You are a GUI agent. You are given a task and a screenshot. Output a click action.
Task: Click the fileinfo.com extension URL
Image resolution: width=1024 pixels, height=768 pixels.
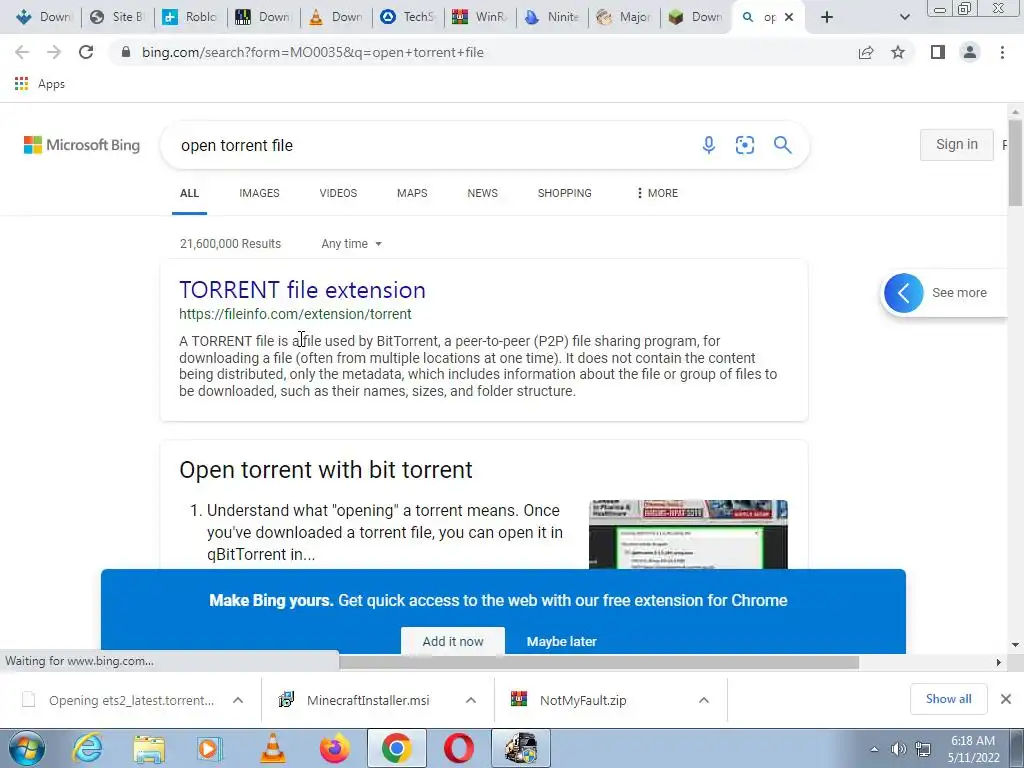295,314
